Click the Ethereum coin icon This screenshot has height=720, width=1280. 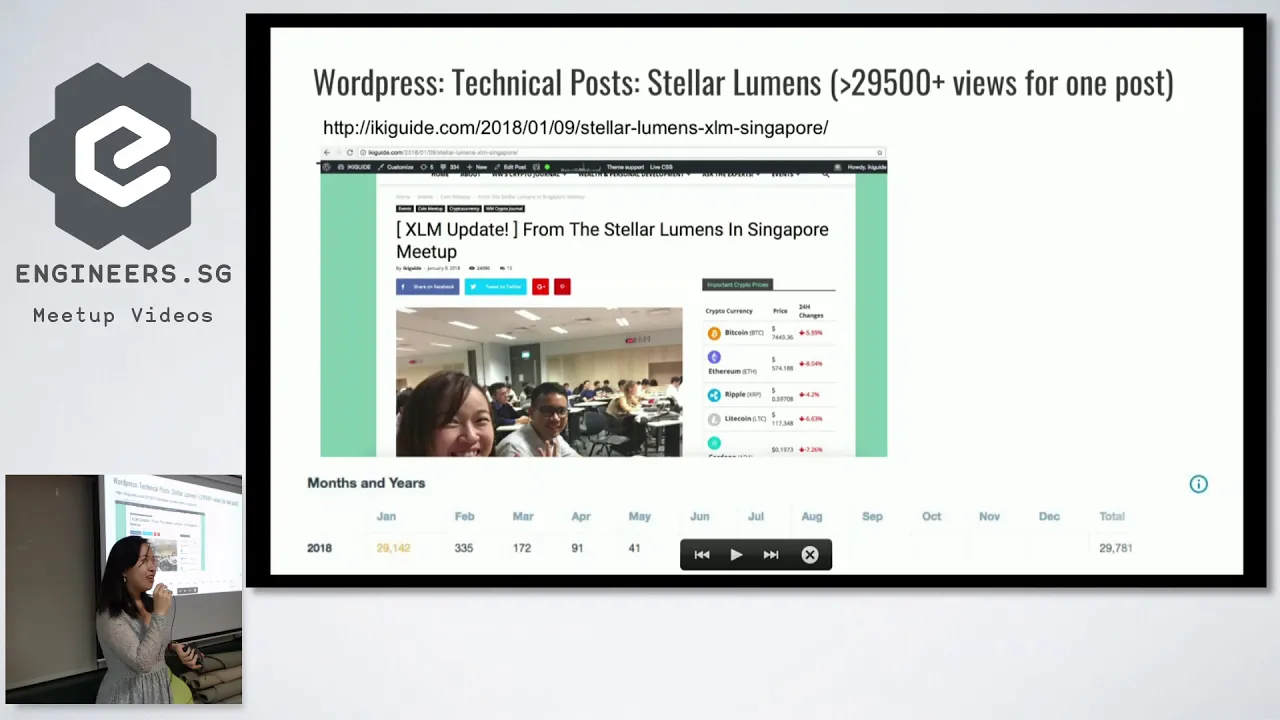point(714,357)
